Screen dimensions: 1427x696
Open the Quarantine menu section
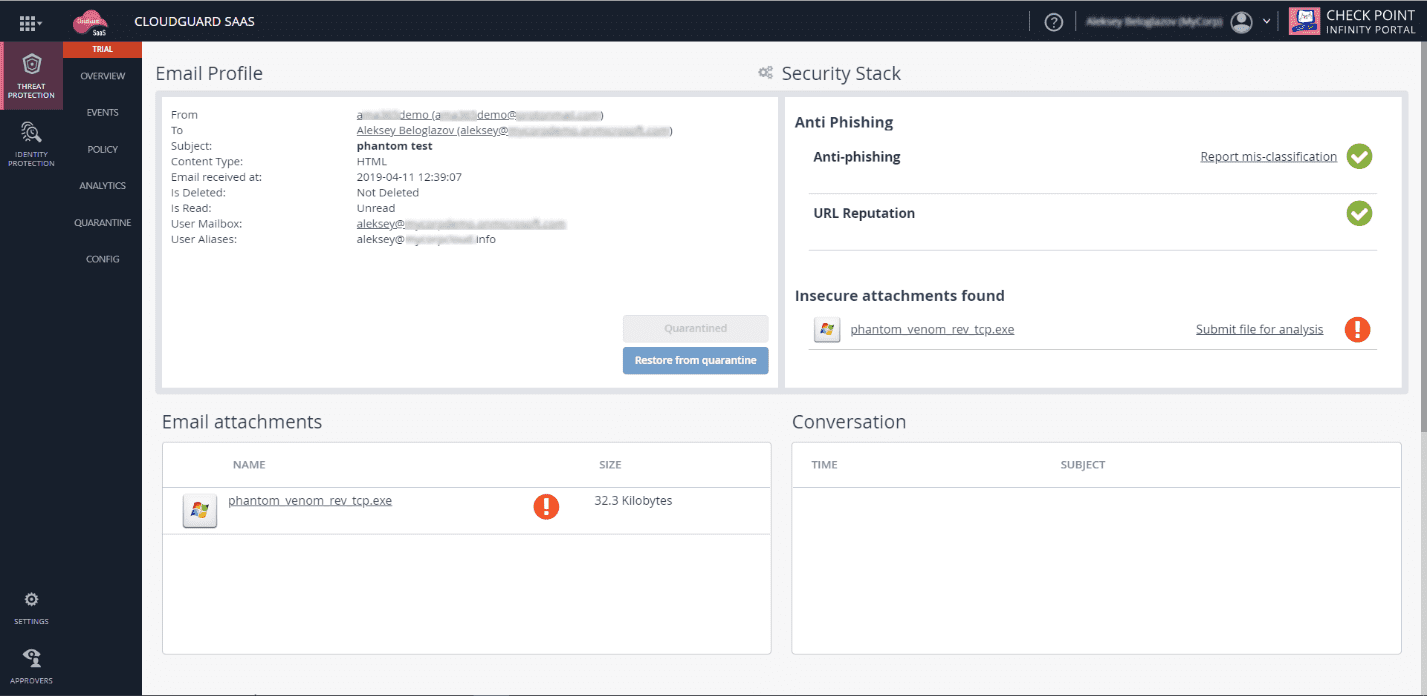tap(102, 223)
